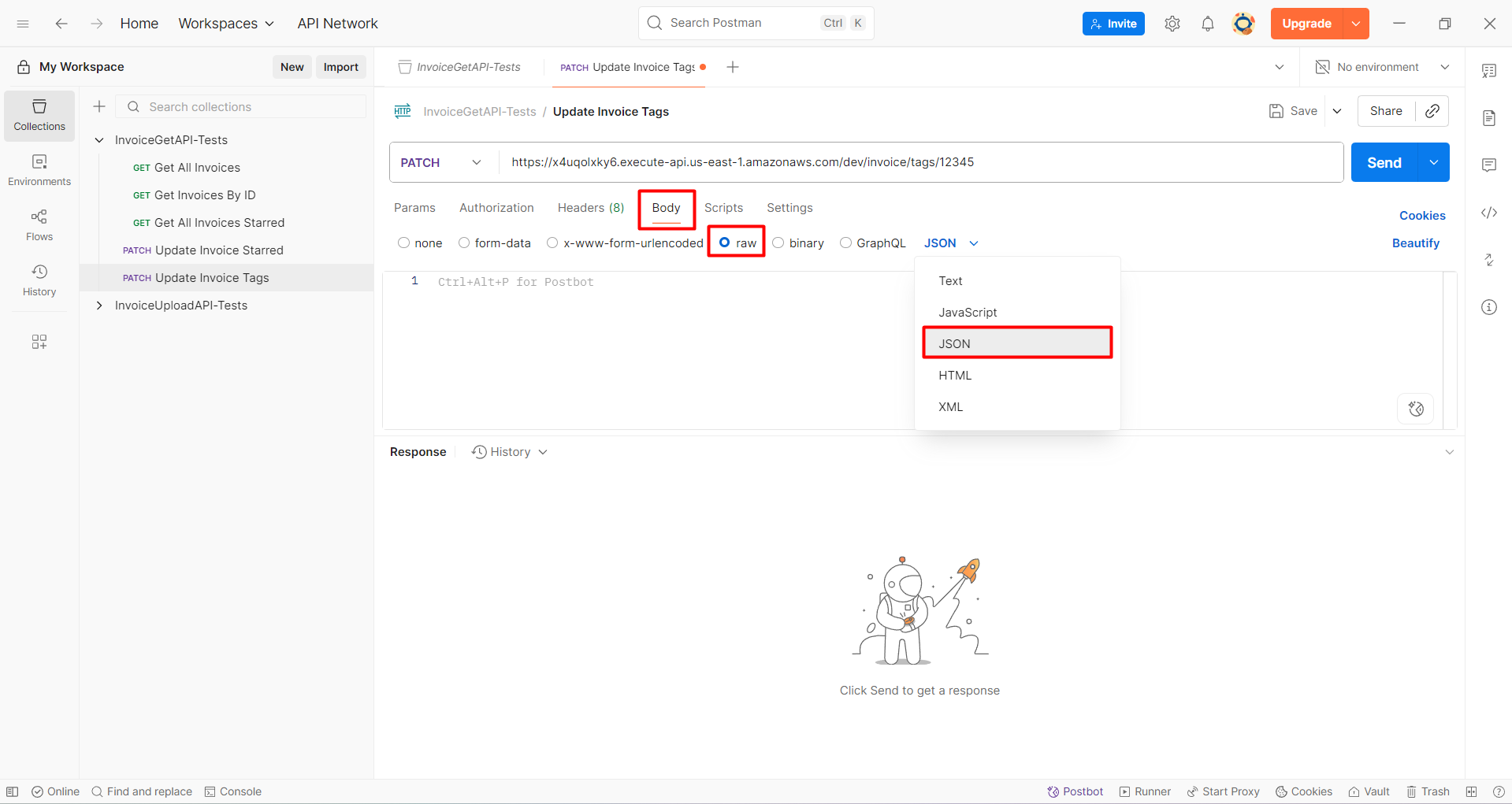
Task: Open the Flows panel
Action: (39, 224)
